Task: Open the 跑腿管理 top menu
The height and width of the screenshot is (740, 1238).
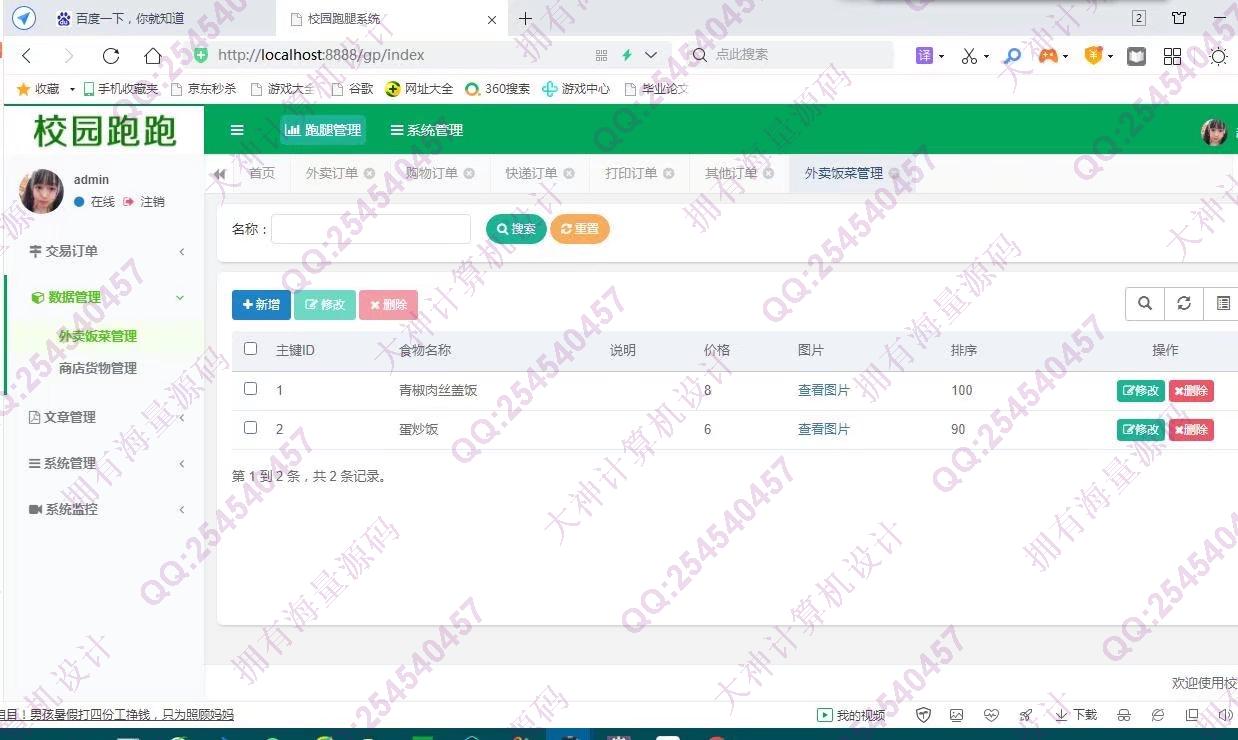Action: [322, 130]
